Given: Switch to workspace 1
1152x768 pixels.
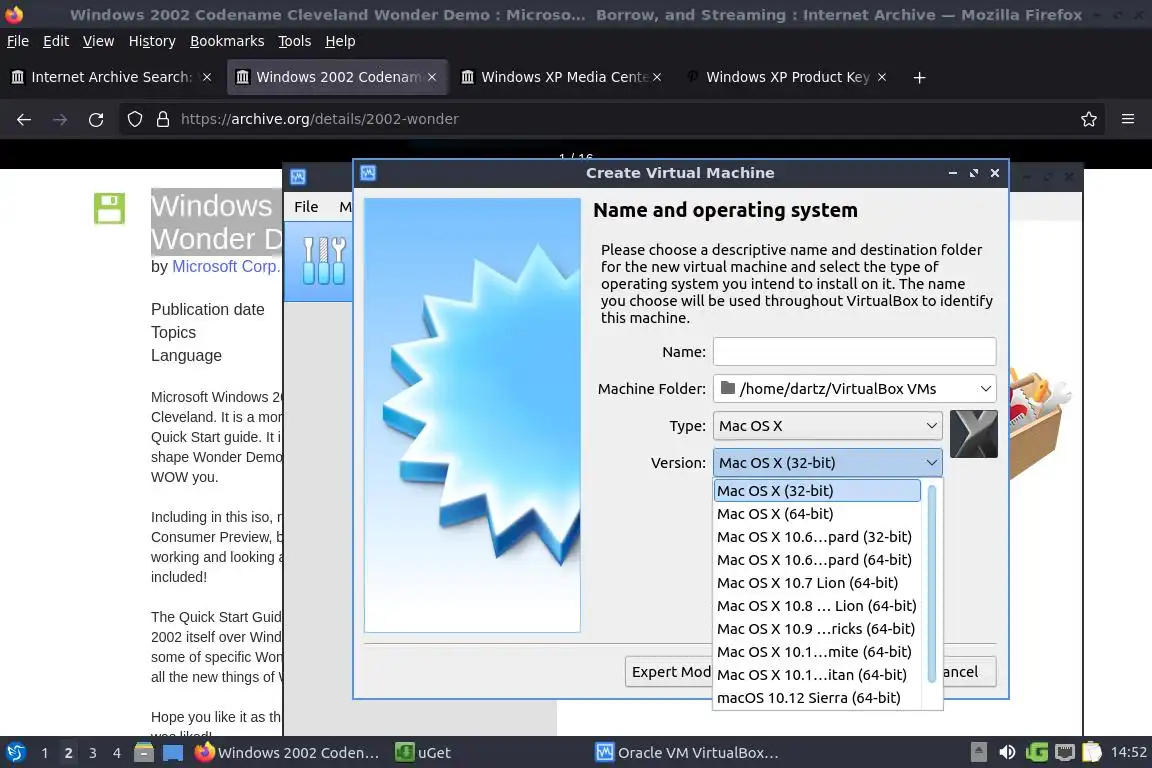Looking at the screenshot, I should (x=45, y=753).
